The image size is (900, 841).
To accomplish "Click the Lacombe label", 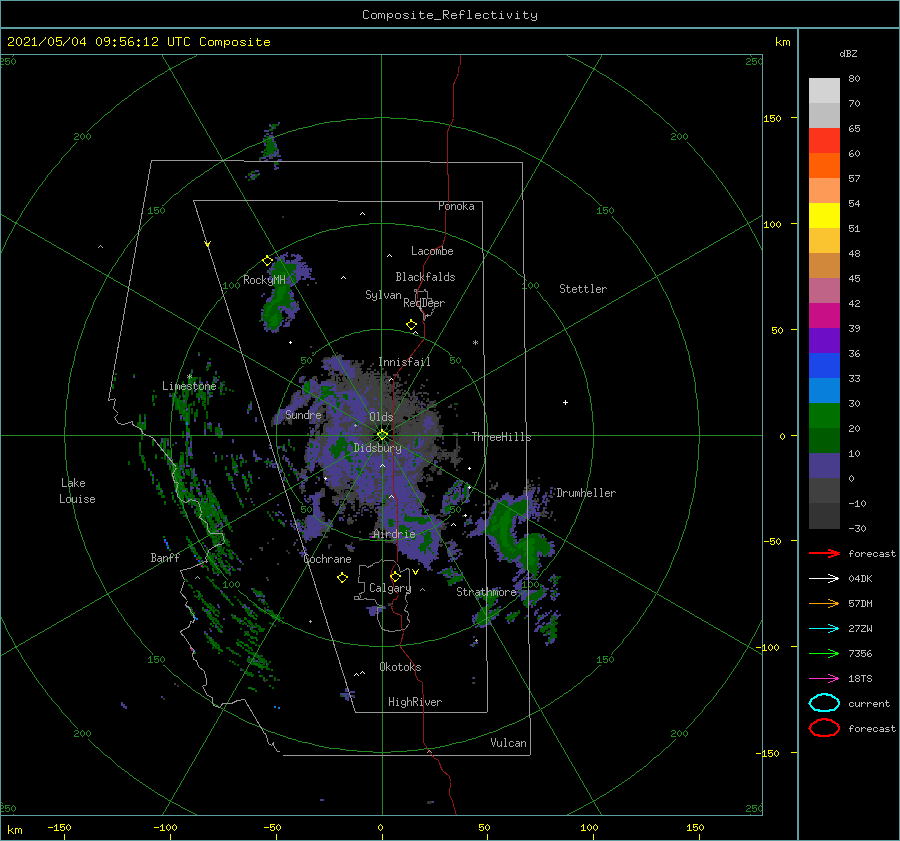I will coord(432,251).
